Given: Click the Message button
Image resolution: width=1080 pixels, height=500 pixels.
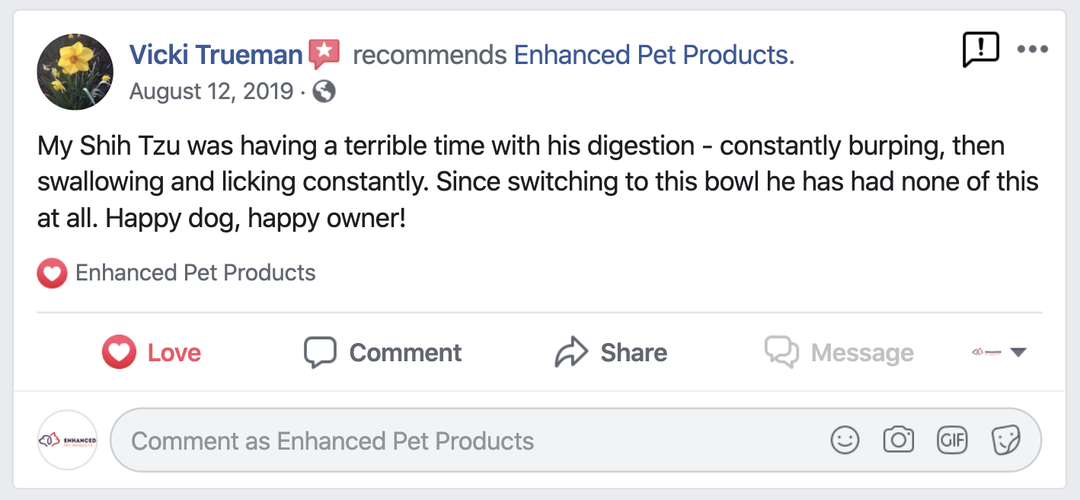Looking at the screenshot, I should 839,352.
